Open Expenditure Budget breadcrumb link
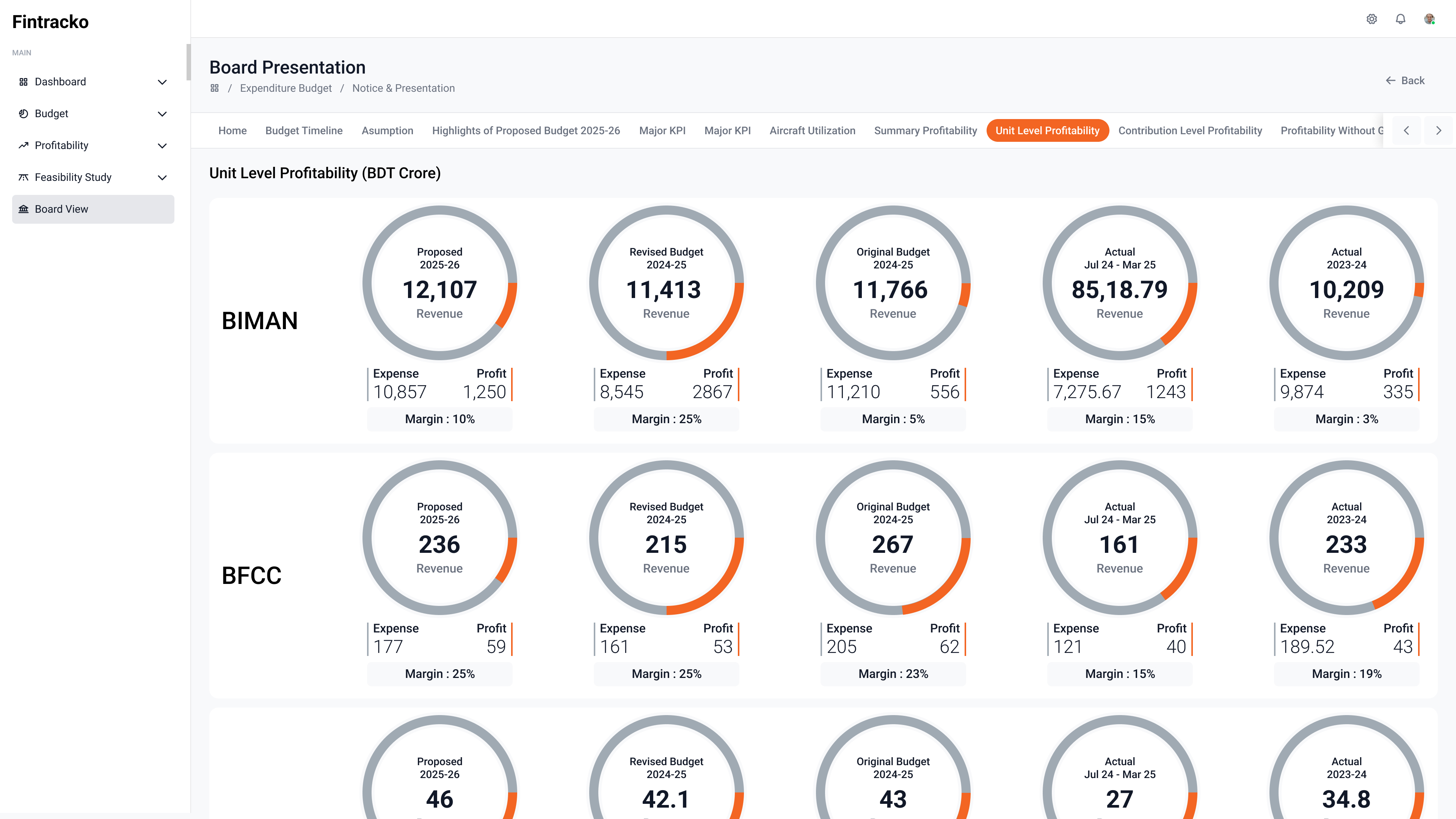 [x=286, y=88]
